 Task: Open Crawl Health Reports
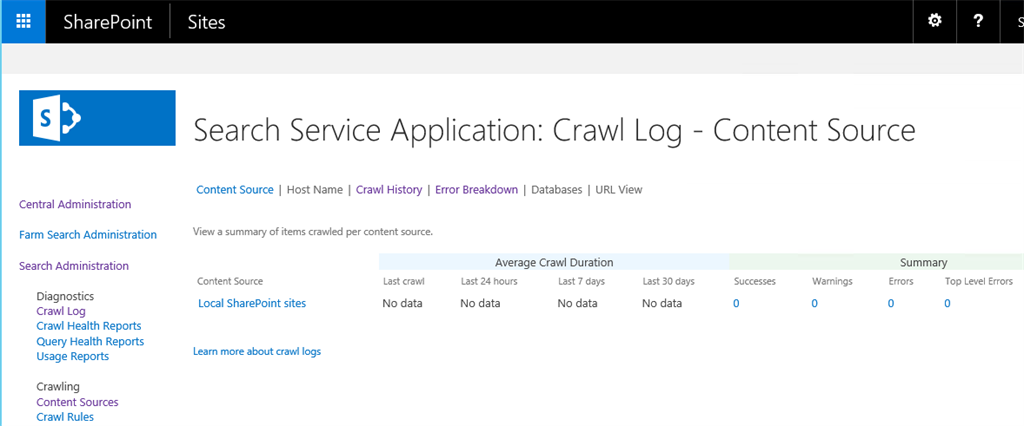pos(88,326)
